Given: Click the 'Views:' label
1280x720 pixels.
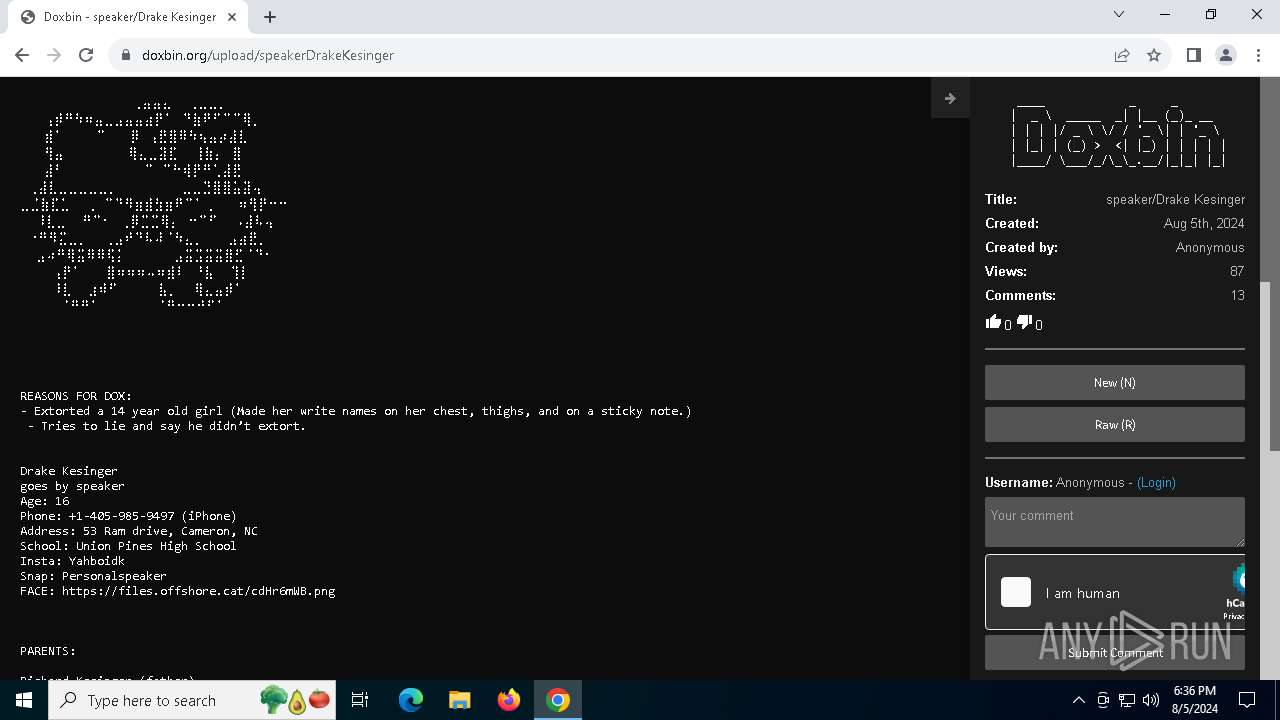Looking at the screenshot, I should pos(1006,272).
